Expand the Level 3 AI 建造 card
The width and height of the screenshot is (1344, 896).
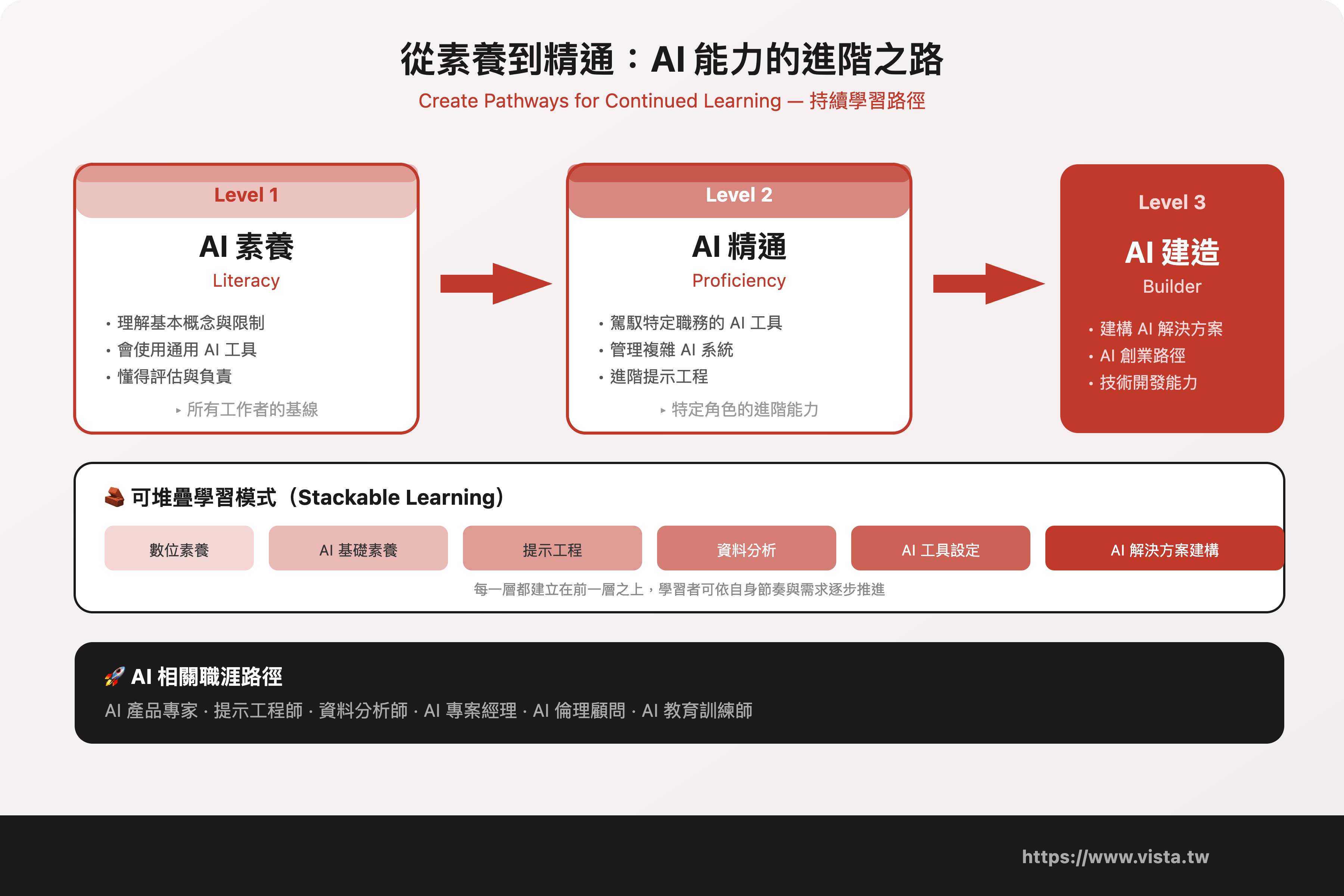[x=1172, y=297]
